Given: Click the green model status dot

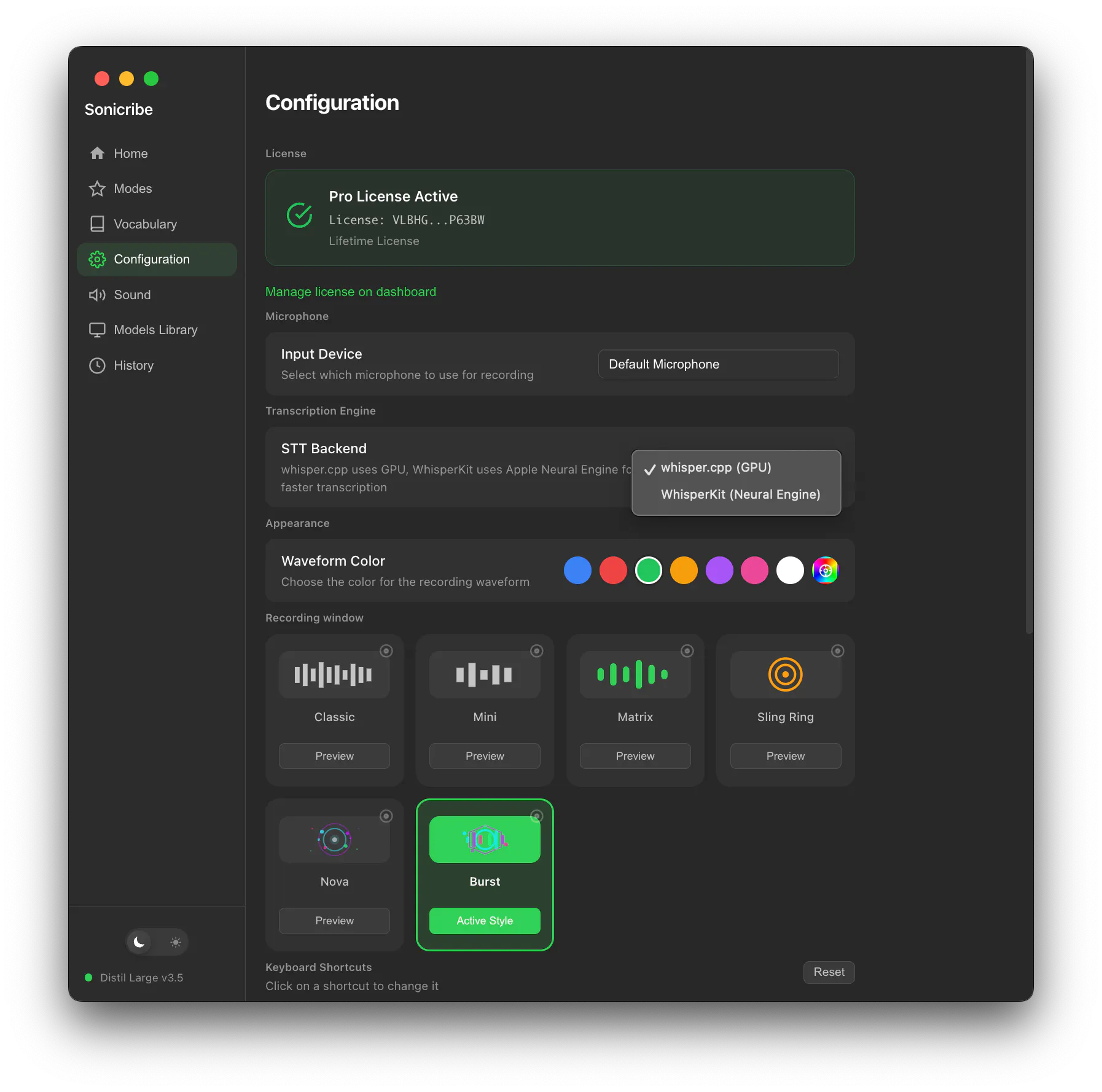Looking at the screenshot, I should coord(88,978).
